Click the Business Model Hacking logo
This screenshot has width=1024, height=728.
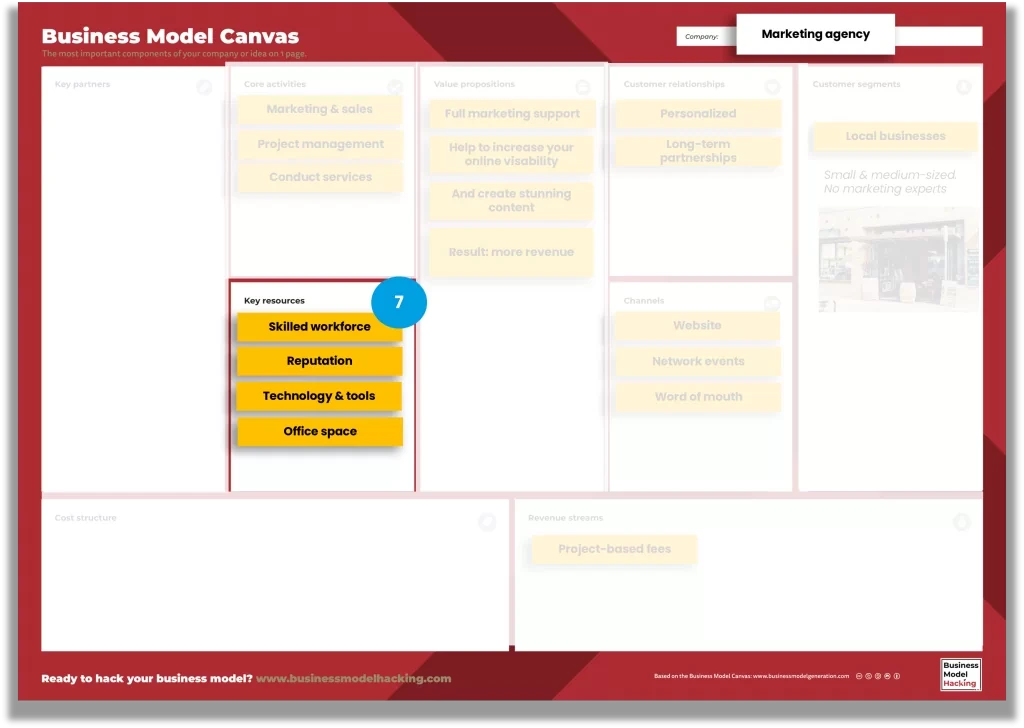[x=961, y=674]
